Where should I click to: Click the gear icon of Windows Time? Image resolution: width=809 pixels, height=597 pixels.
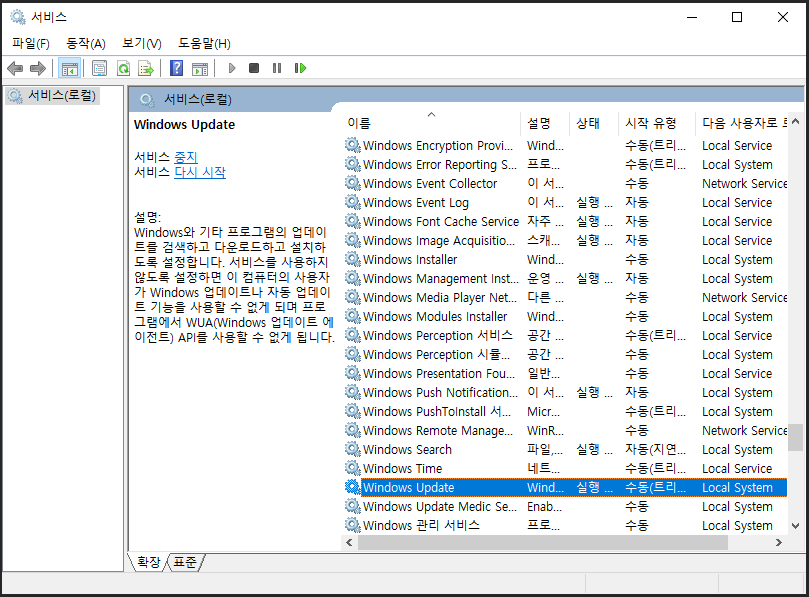352,468
